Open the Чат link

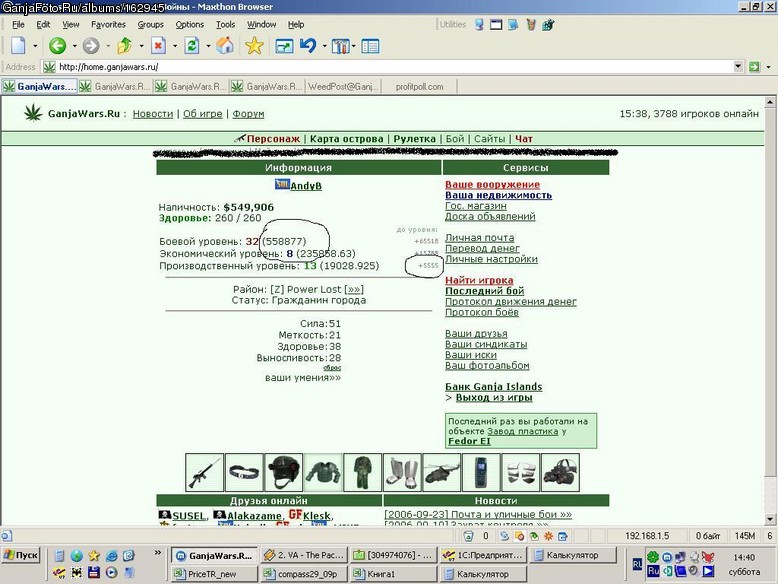tap(523, 139)
